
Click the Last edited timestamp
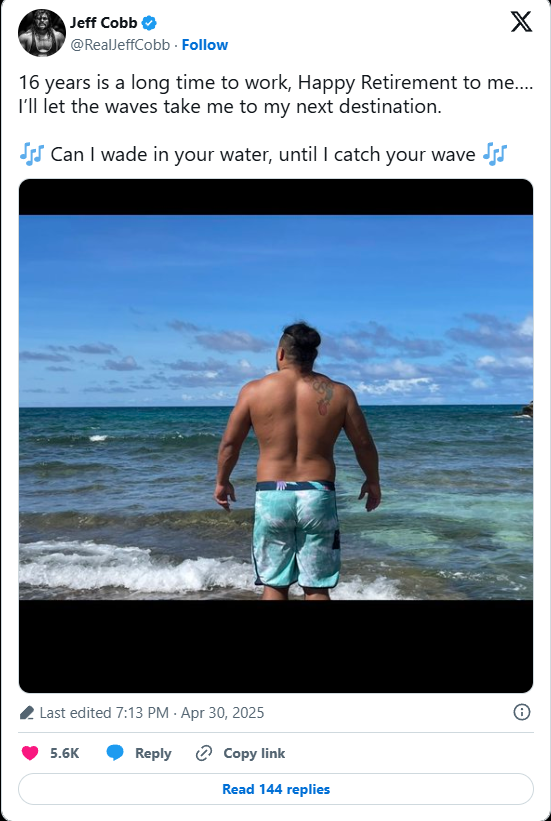pyautogui.click(x=151, y=713)
